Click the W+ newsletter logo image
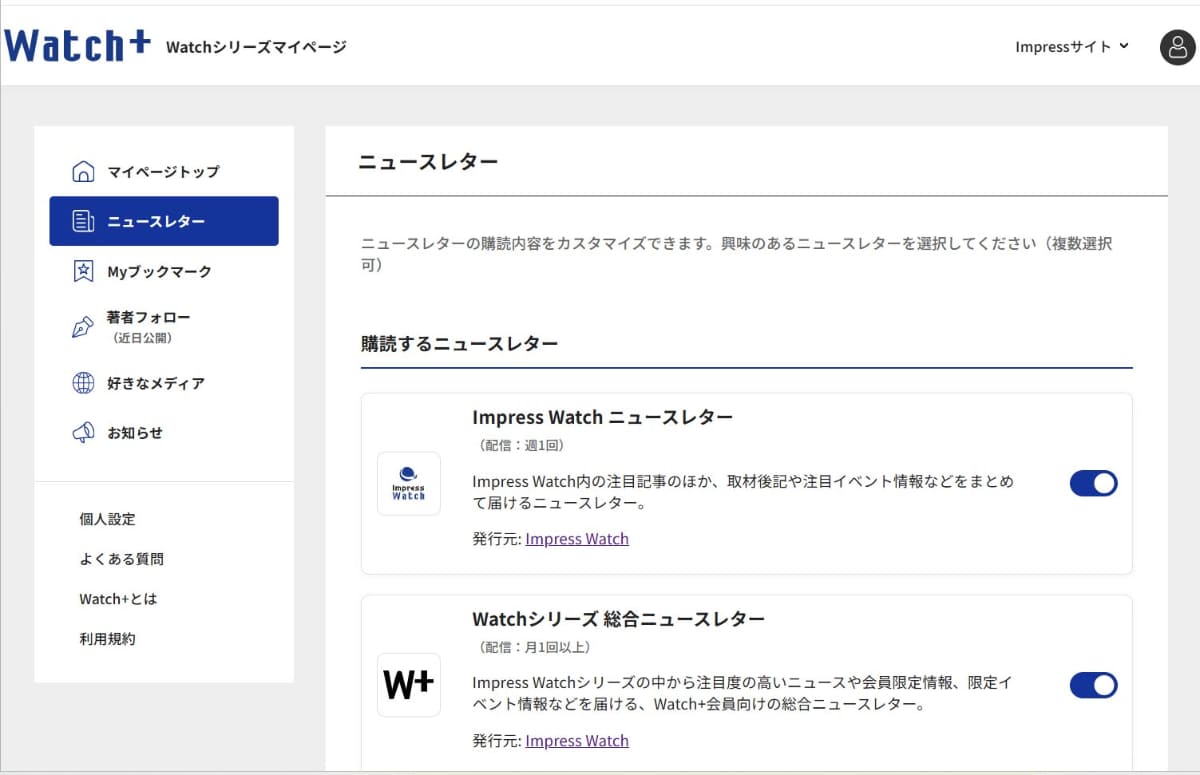Image resolution: width=1200 pixels, height=775 pixels. point(408,685)
